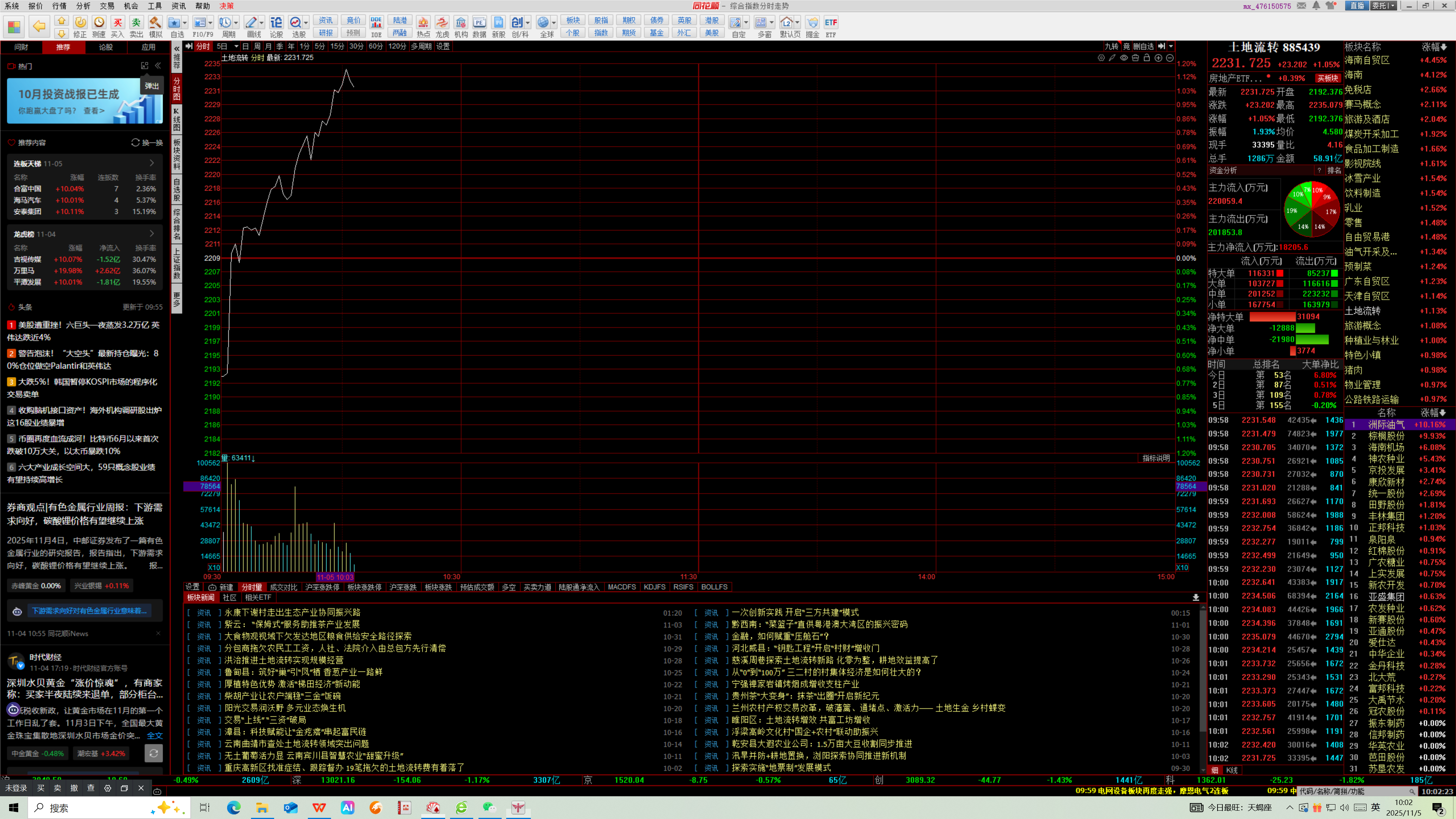The width and height of the screenshot is (1456, 819).
Task: Click the zoom-in plus icon on chart
Action: pos(1158,58)
